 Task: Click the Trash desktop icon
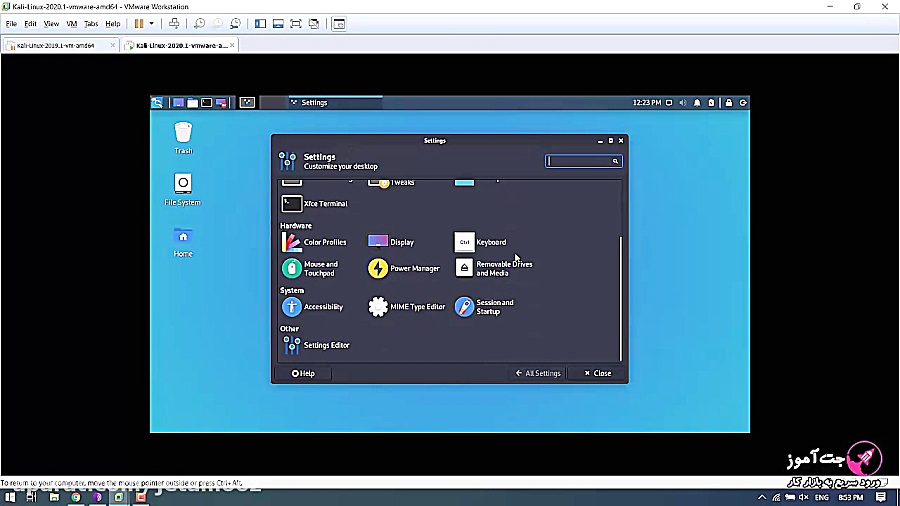point(183,138)
